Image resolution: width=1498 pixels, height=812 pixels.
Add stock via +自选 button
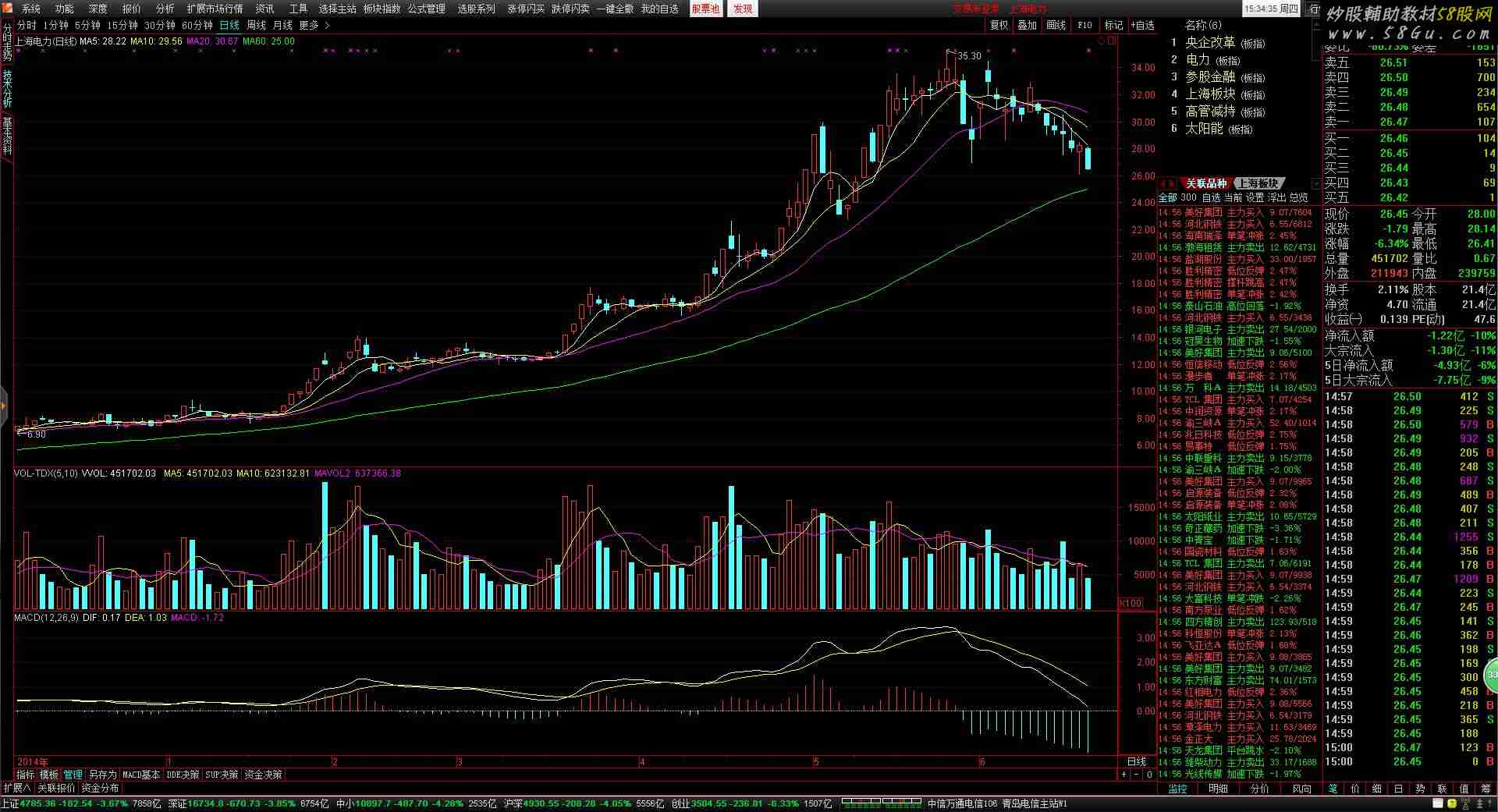coord(1143,26)
